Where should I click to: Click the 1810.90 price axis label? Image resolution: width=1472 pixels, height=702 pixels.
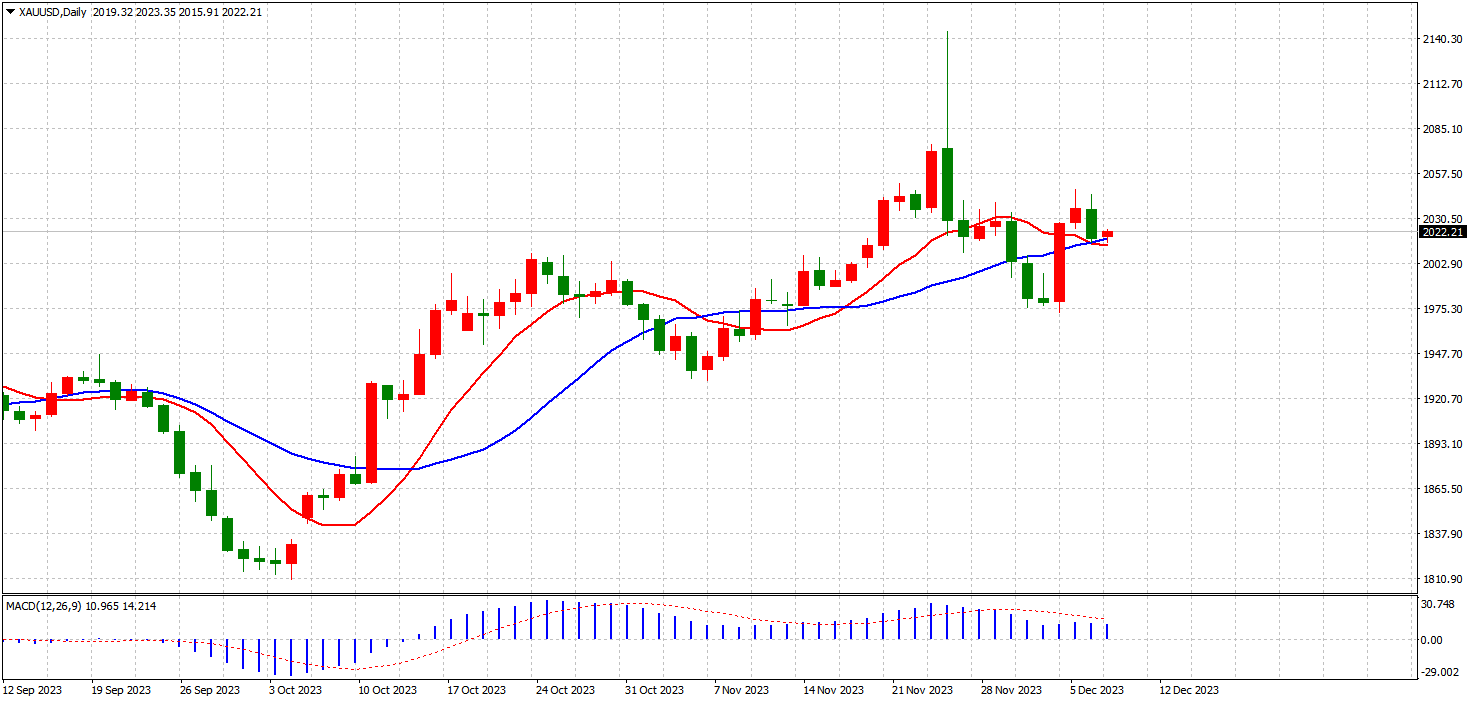[1442, 579]
